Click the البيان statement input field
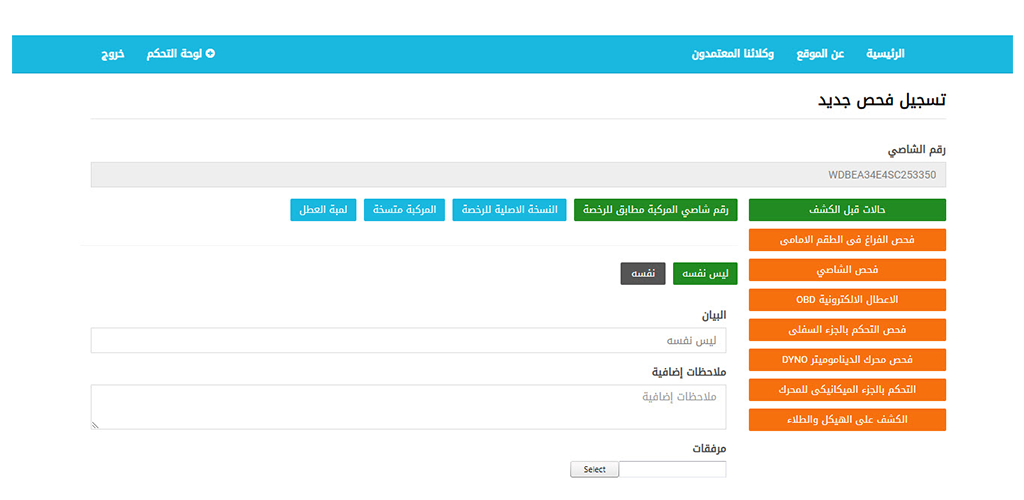 [x=408, y=341]
